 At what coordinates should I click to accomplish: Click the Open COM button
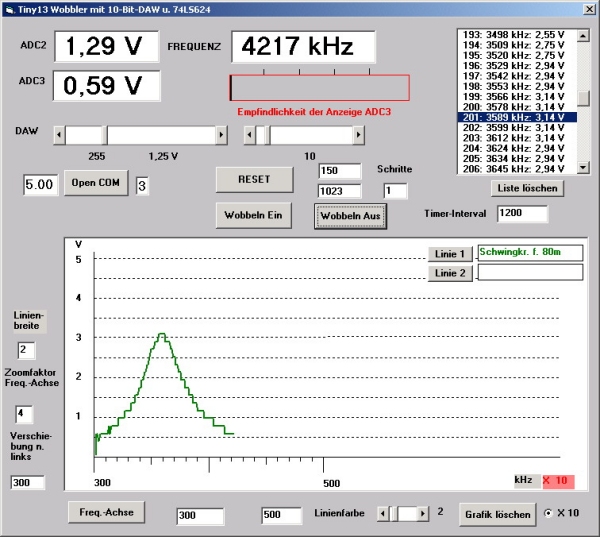click(97, 184)
